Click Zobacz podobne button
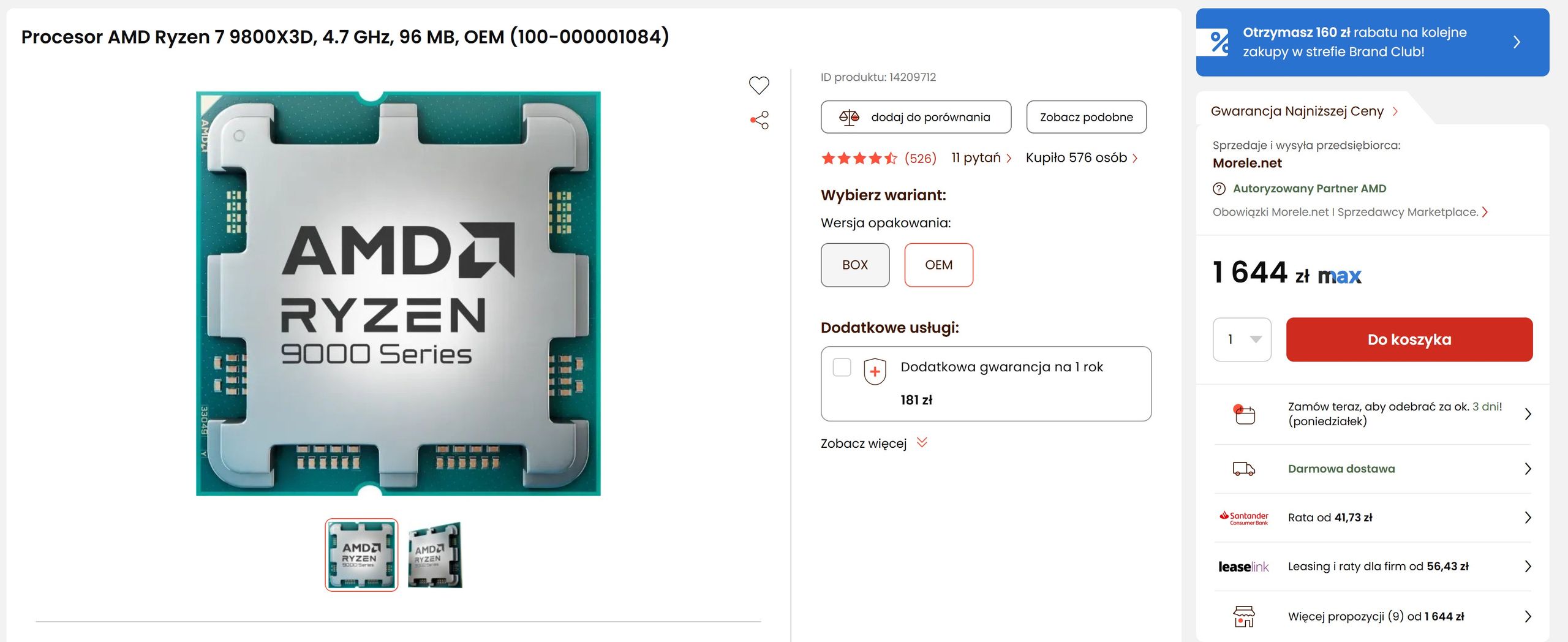This screenshot has height=642, width=1568. pos(1086,117)
